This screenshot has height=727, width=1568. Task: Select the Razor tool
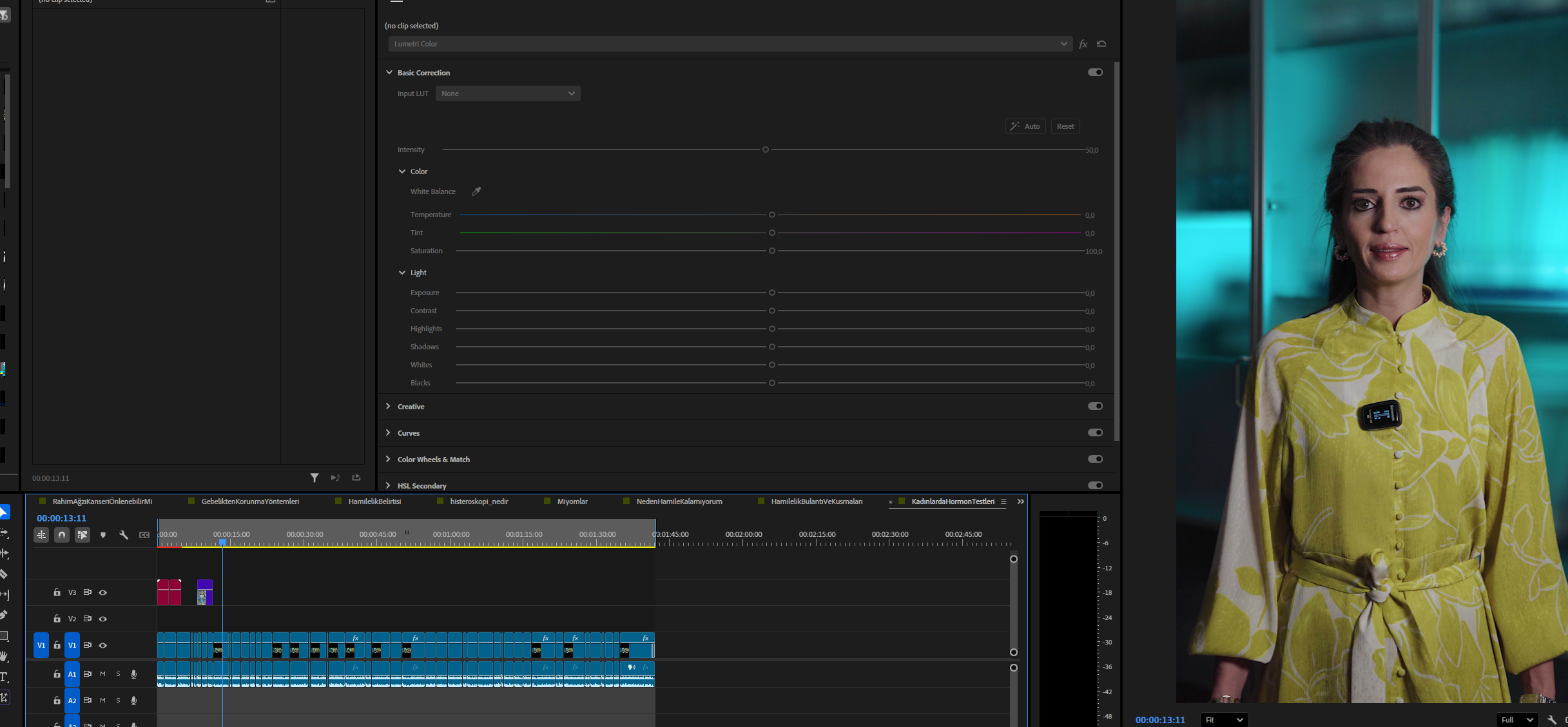click(x=4, y=574)
